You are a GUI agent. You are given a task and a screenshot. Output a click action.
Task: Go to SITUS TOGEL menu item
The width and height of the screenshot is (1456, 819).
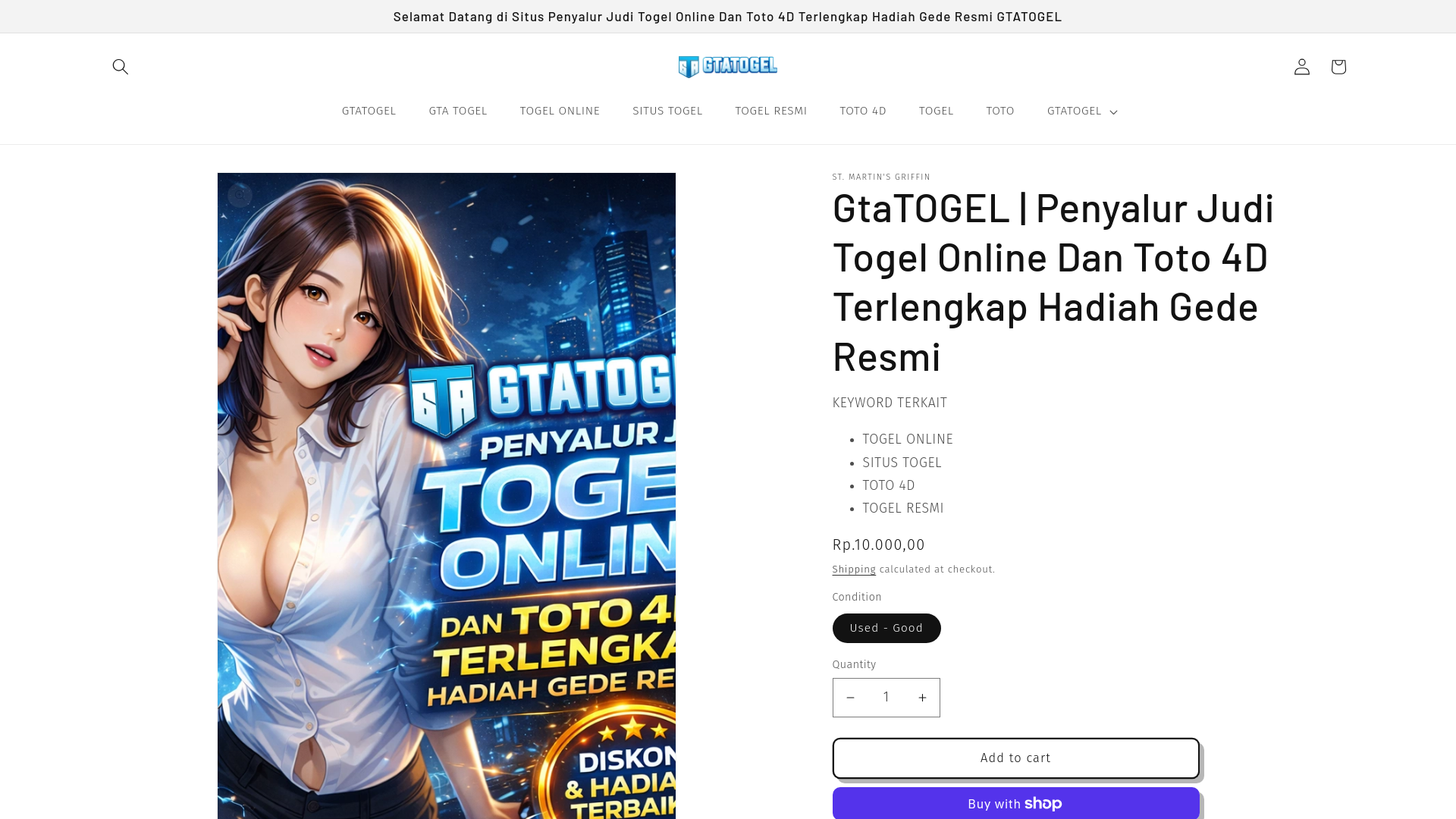click(667, 111)
